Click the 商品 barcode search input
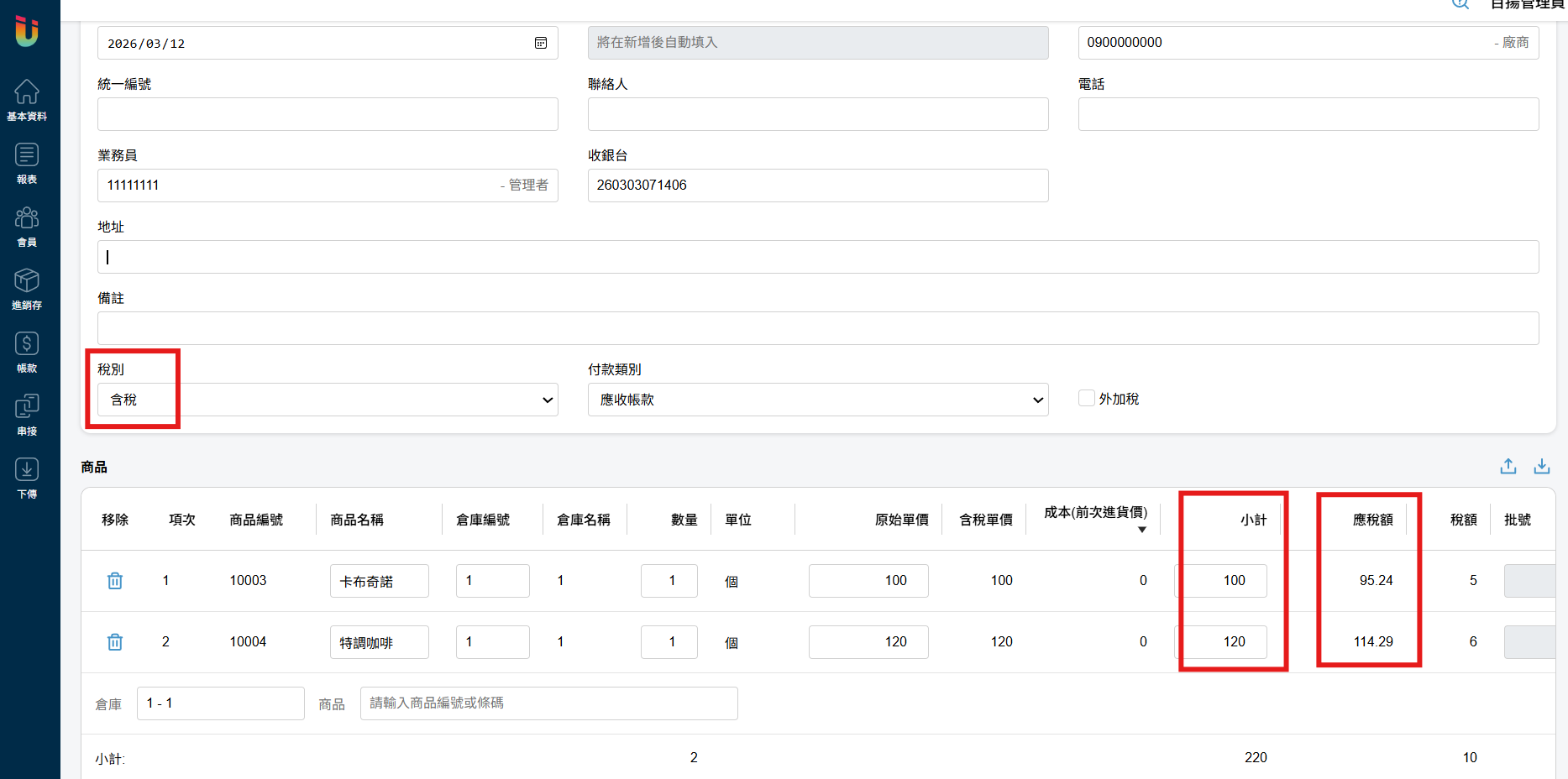The image size is (1568, 779). [548, 703]
